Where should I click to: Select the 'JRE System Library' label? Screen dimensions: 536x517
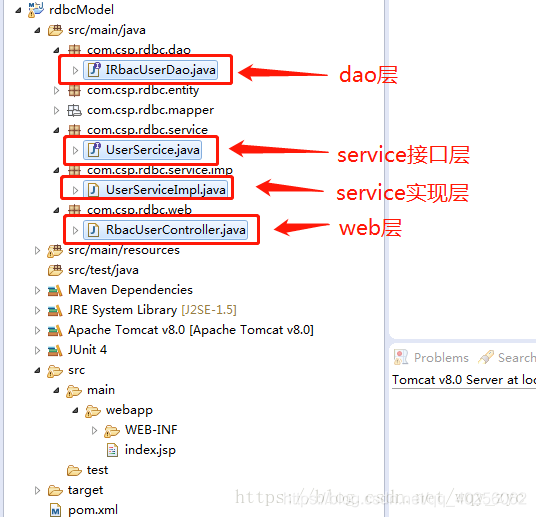pyautogui.click(x=122, y=310)
